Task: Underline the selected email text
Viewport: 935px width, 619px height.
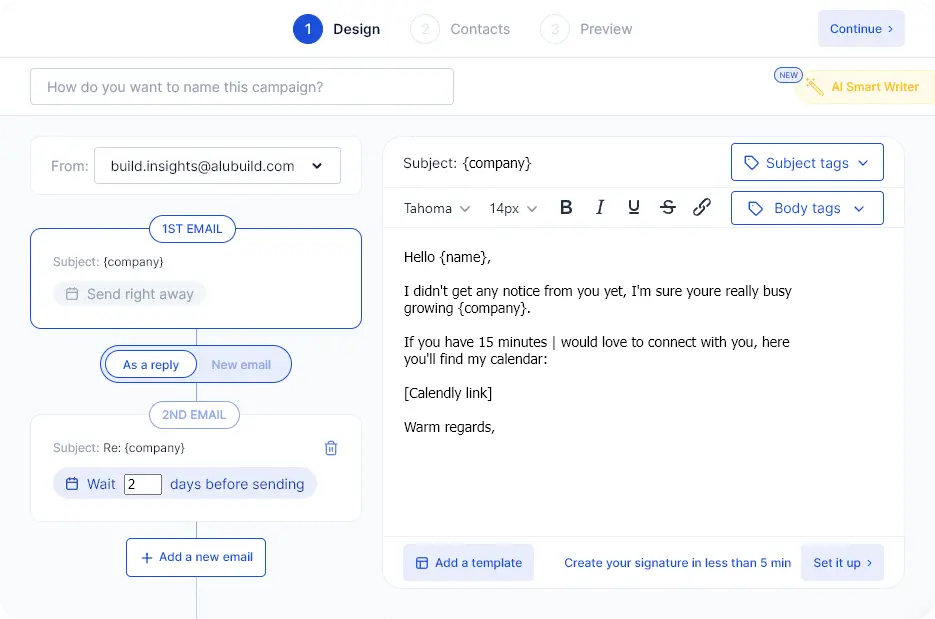Action: (x=634, y=208)
